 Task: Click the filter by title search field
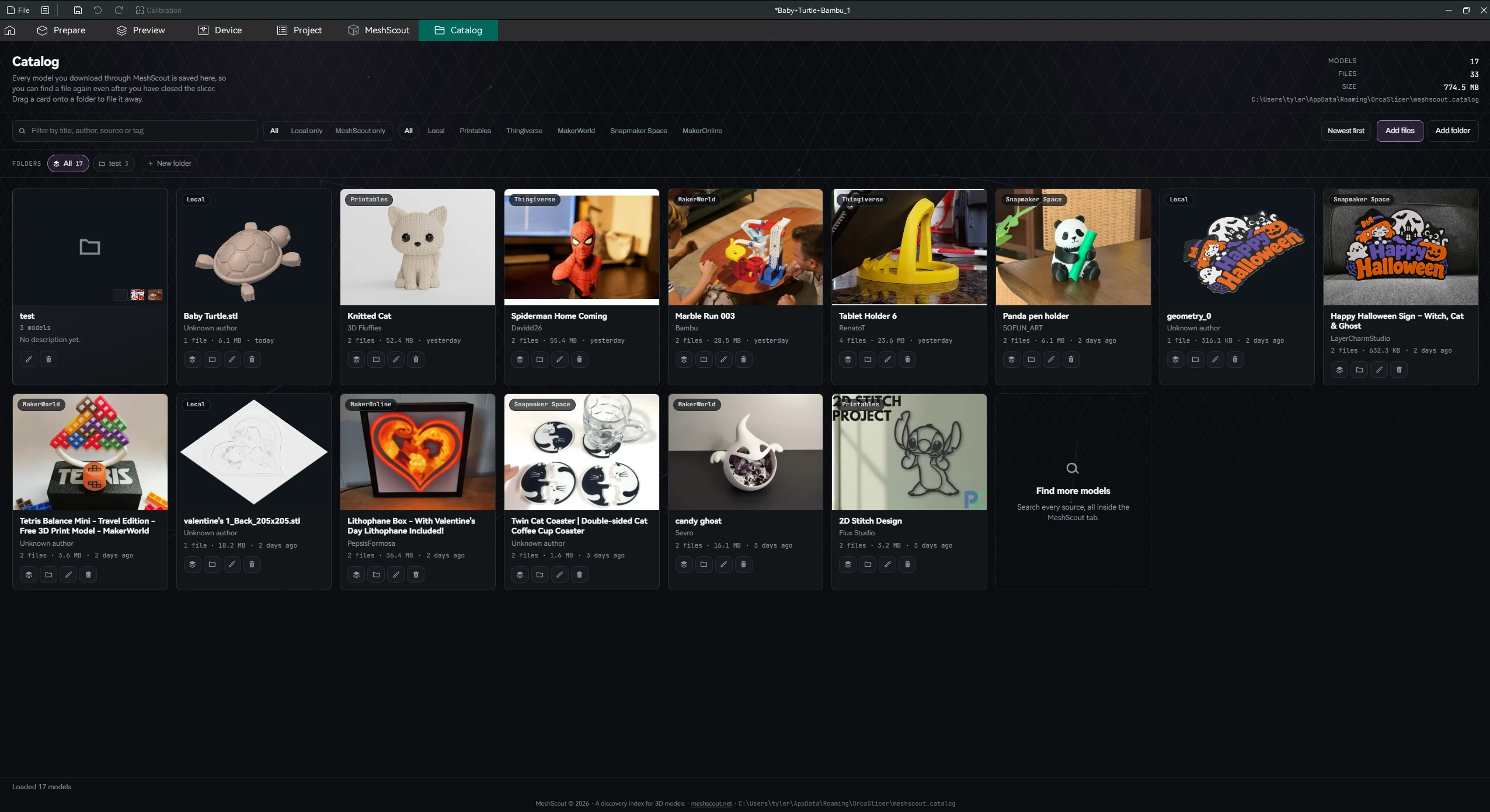coord(135,131)
